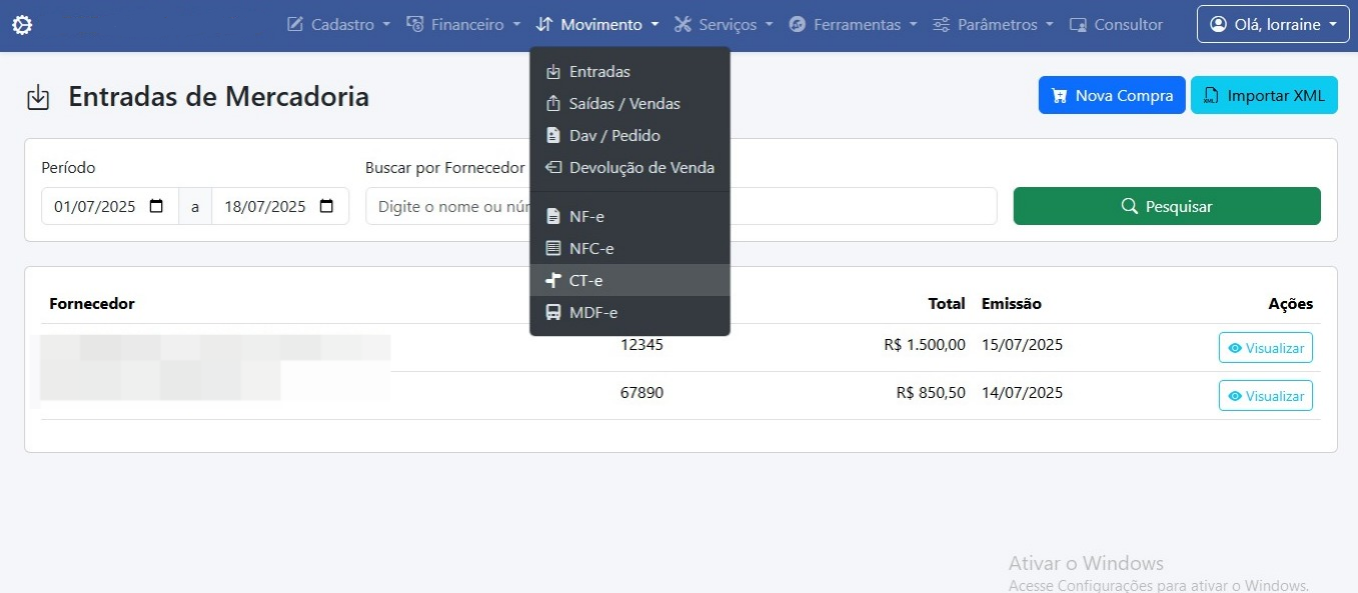
Task: Choose Saídas / Vendas menu entry
Action: click(x=624, y=104)
